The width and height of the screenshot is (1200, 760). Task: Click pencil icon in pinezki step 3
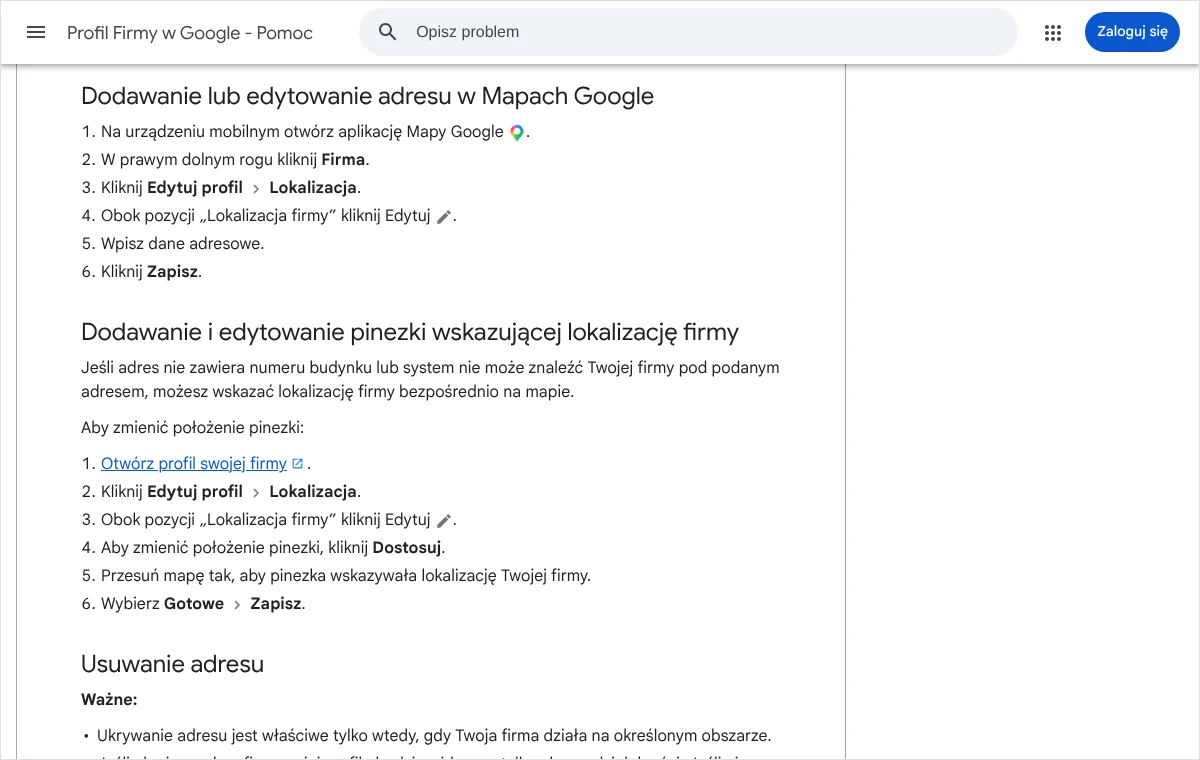444,521
